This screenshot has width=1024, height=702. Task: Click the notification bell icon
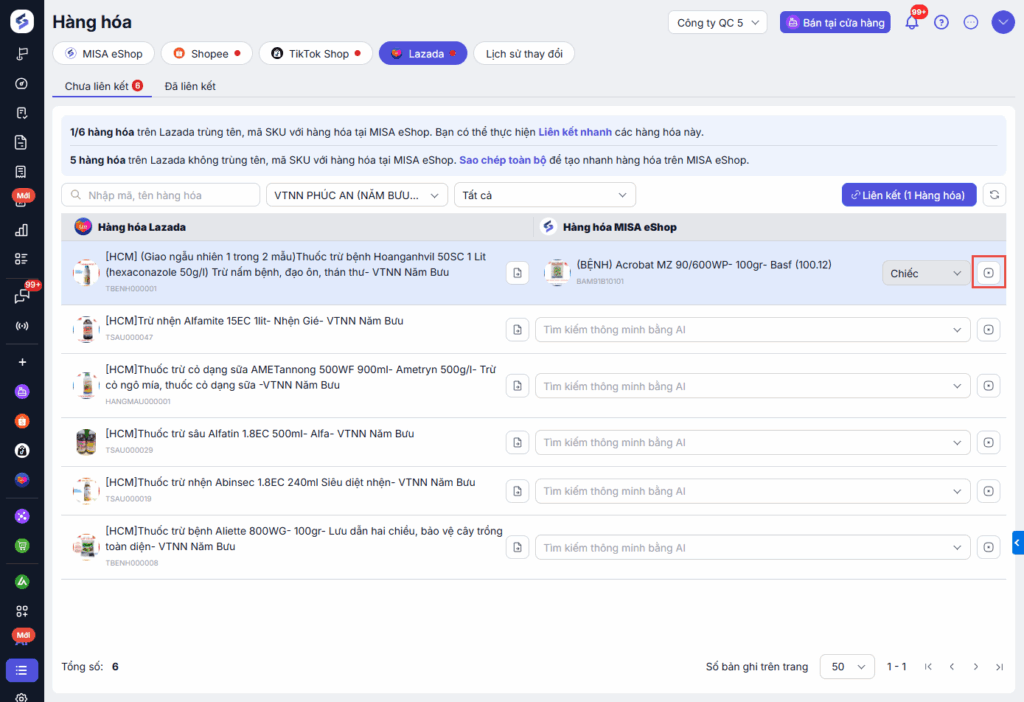pyautogui.click(x=912, y=23)
